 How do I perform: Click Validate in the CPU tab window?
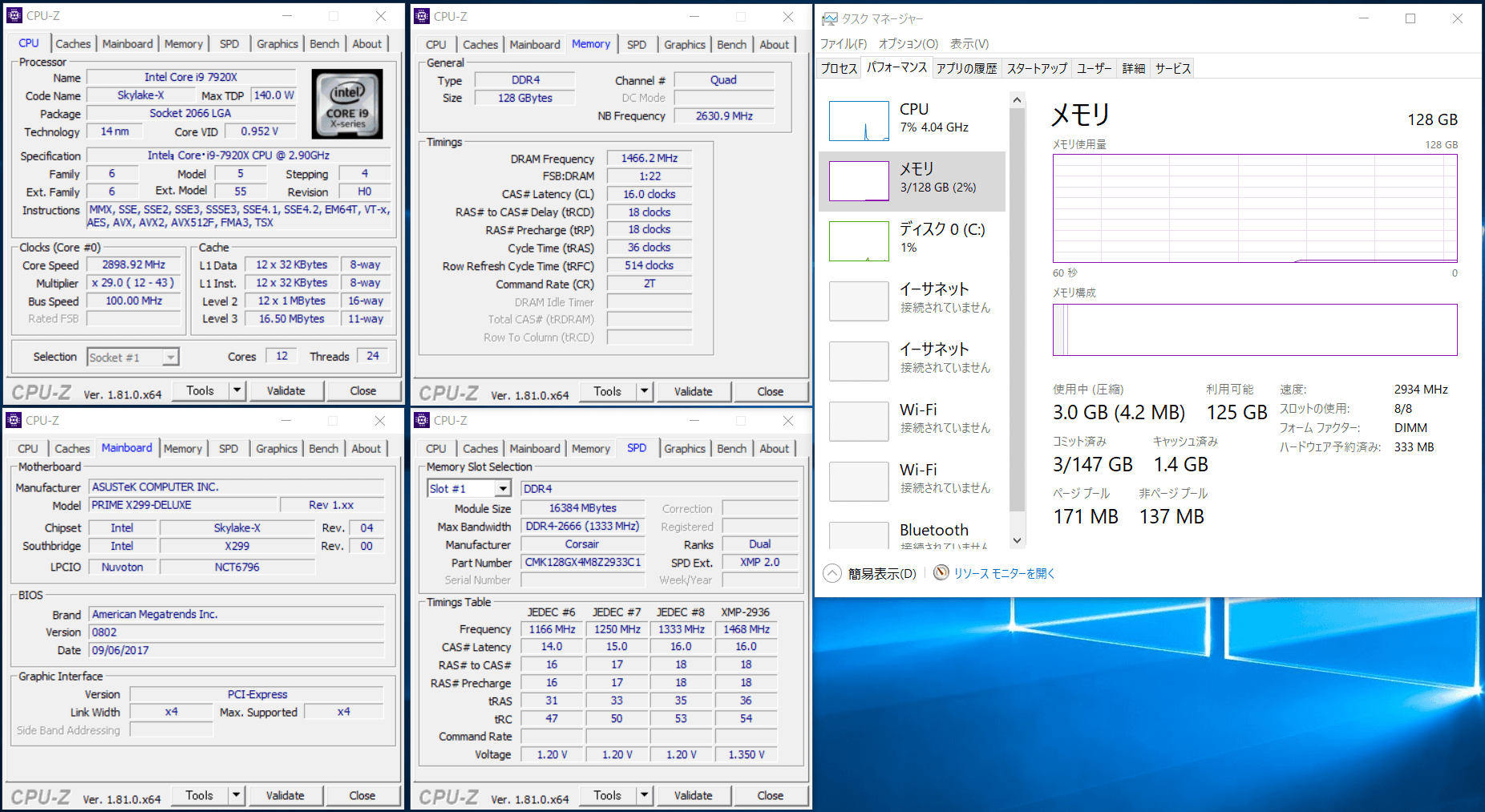click(285, 390)
